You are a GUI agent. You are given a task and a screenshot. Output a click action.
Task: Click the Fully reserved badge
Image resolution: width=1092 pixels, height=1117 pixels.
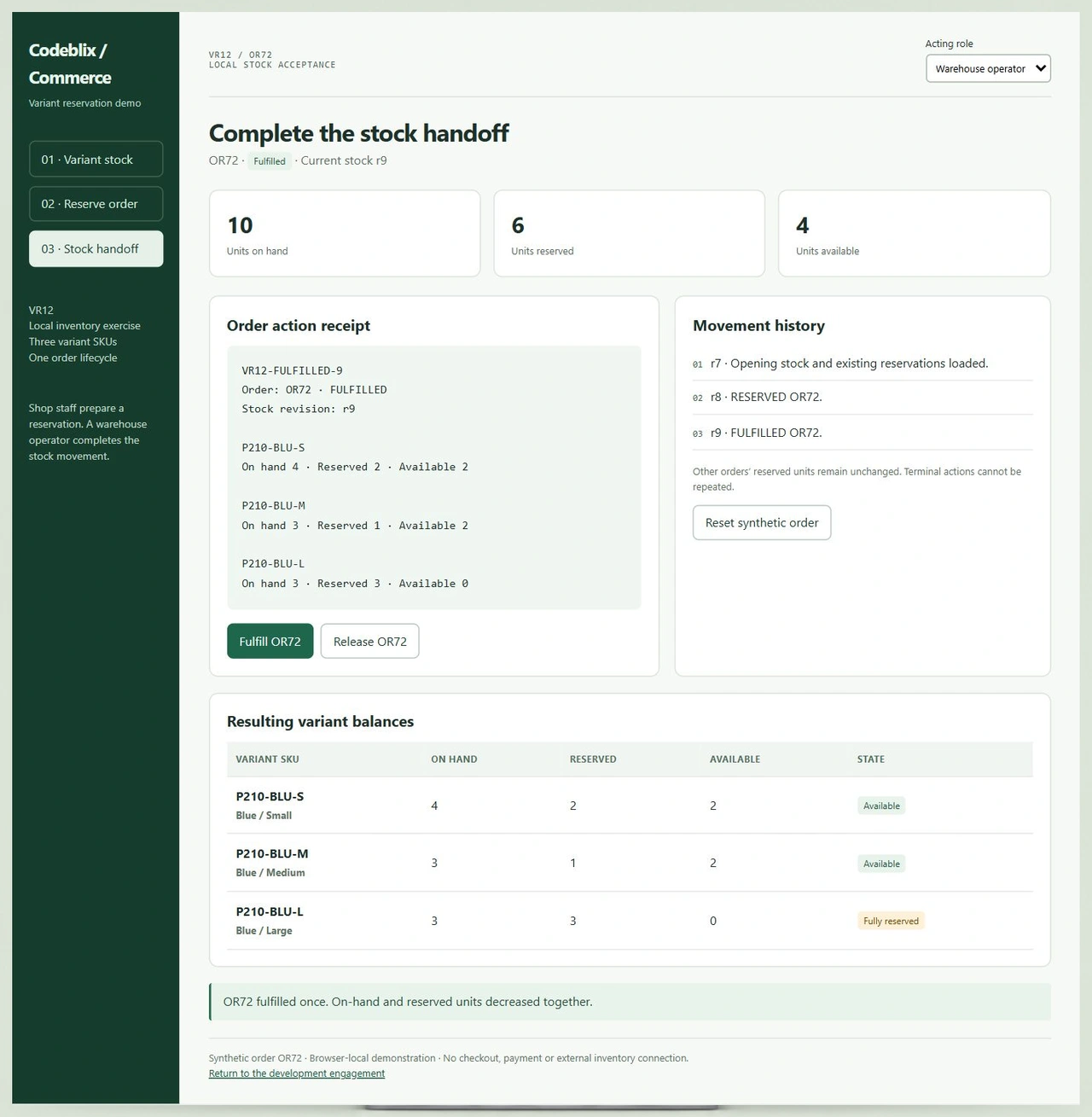(x=891, y=921)
